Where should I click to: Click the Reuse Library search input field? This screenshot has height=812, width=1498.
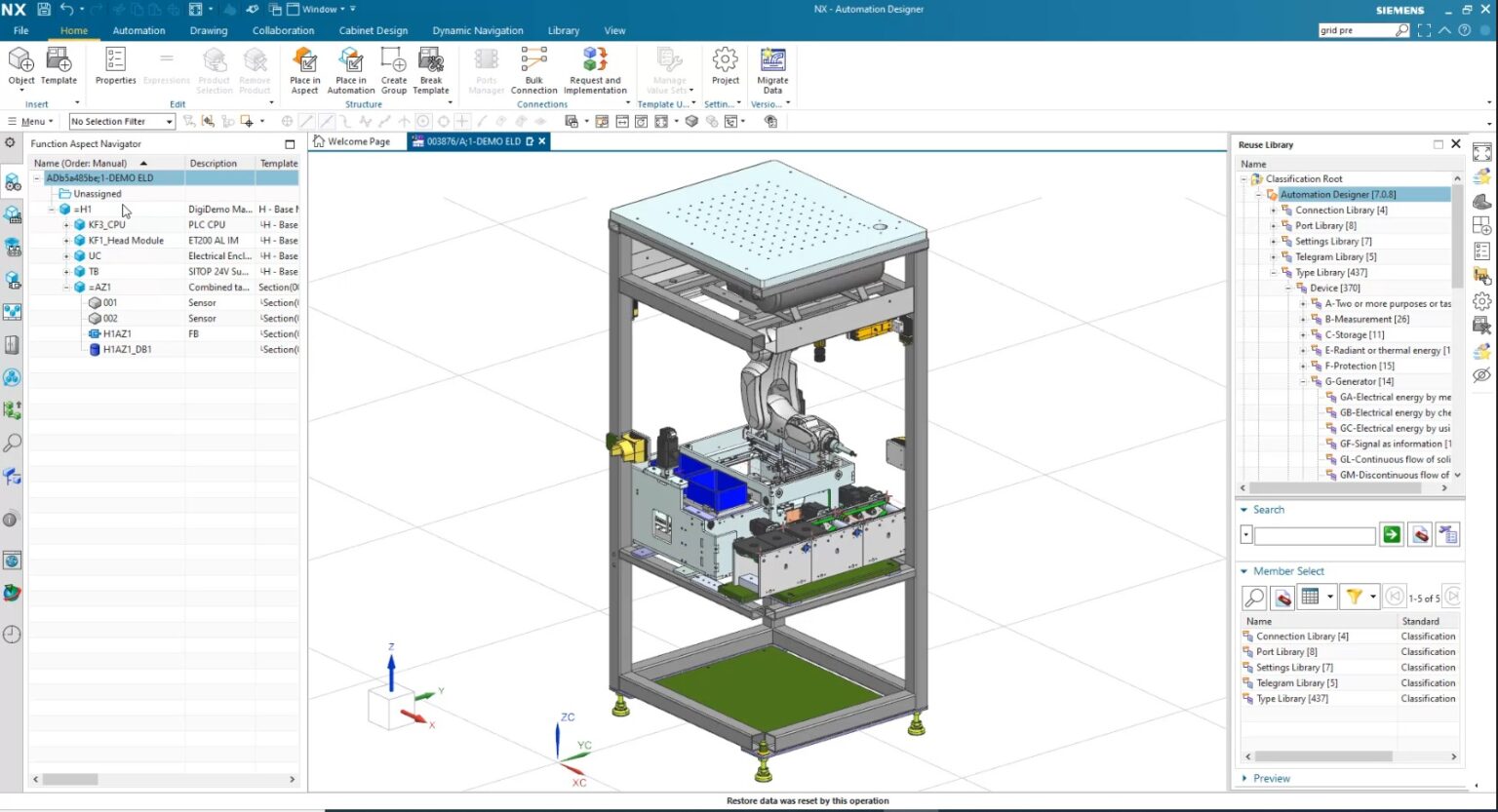point(1314,535)
